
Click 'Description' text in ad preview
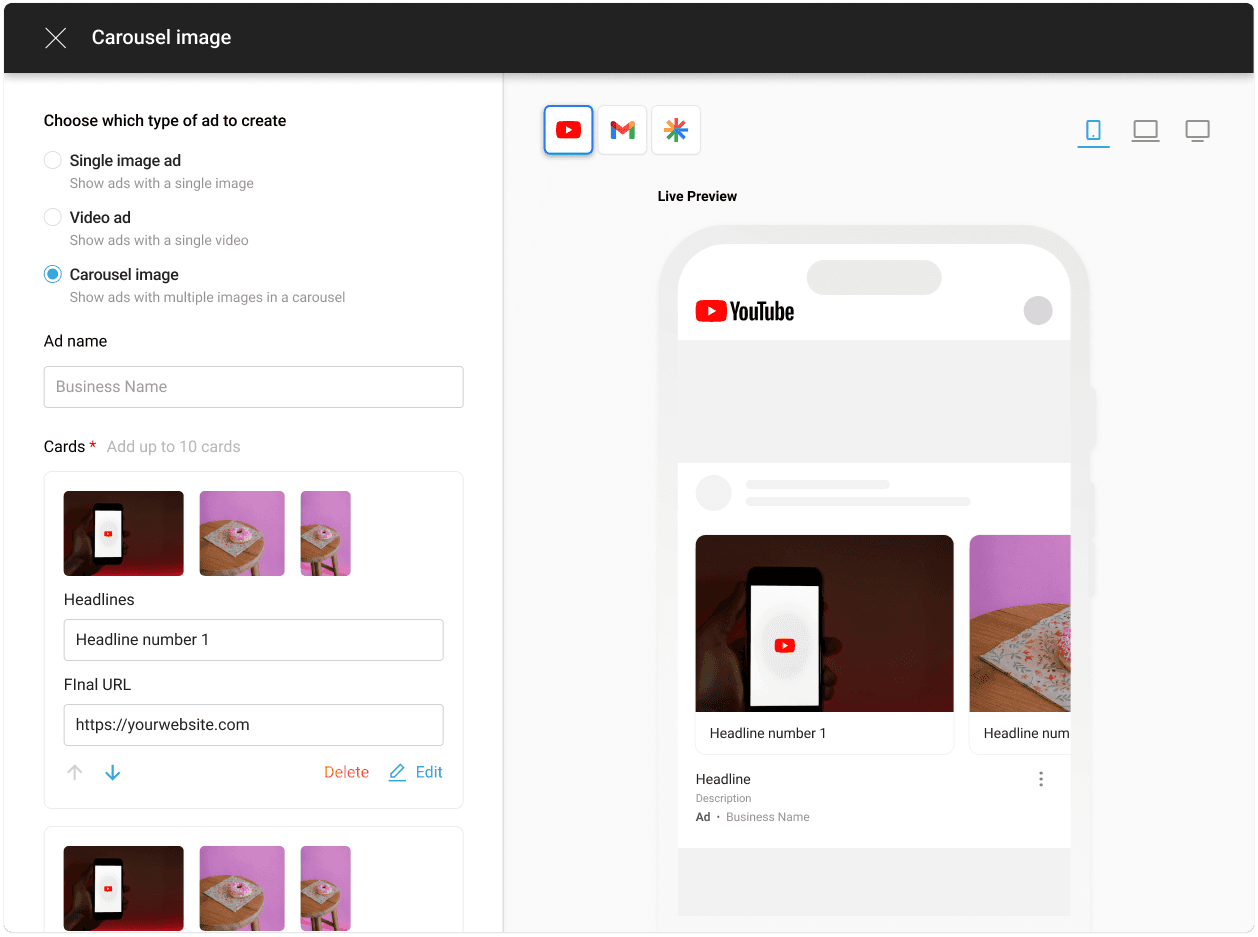[723, 798]
